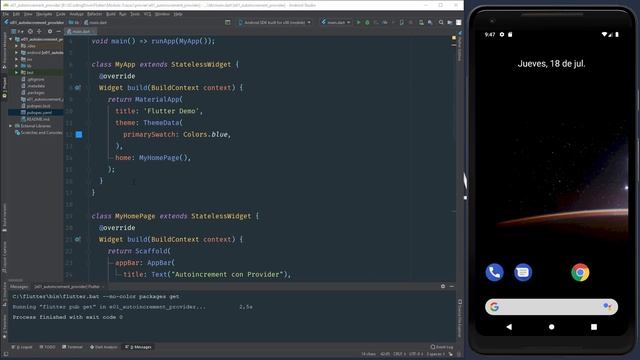Image resolution: width=640 pixels, height=360 pixels.
Task: Select the Messages tool window tab
Action: [138, 347]
